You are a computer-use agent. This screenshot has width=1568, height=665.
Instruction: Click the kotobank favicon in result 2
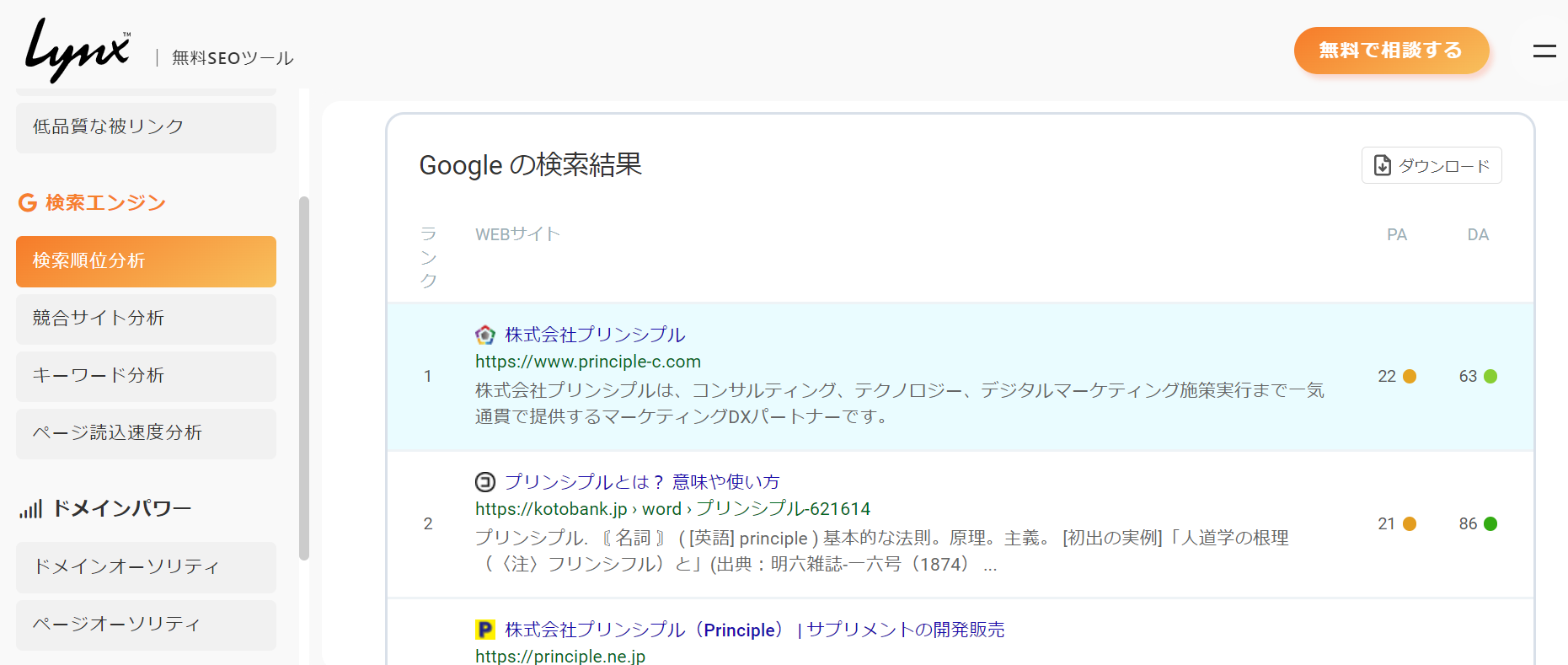(485, 482)
